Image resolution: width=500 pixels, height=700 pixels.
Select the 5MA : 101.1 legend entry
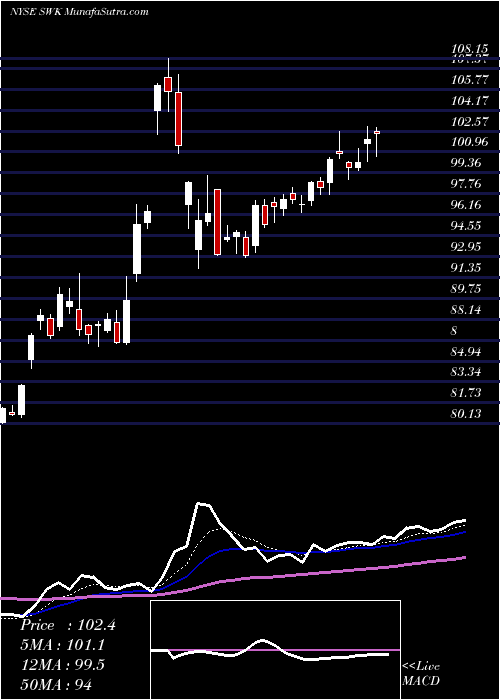63,645
